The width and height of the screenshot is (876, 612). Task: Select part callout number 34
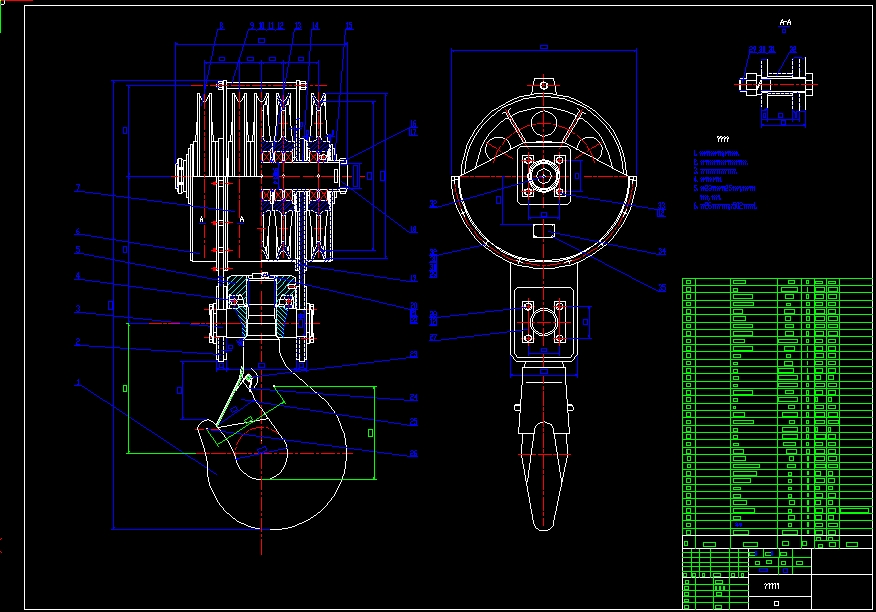(x=661, y=252)
